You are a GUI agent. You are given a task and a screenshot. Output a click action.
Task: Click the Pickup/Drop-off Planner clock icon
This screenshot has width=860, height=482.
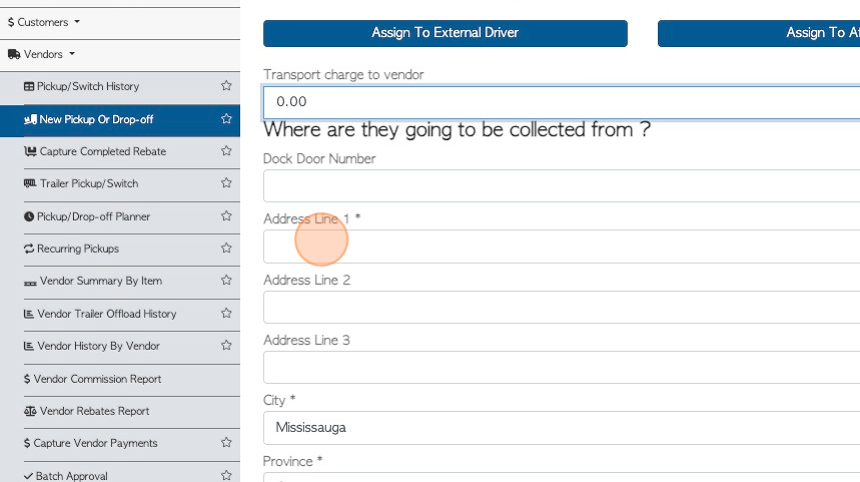[x=29, y=217]
